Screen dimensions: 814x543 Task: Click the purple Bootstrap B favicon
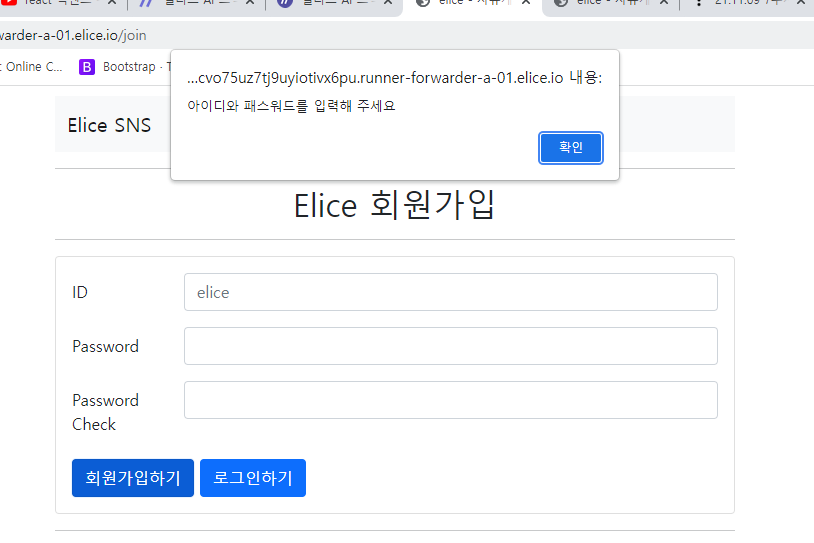(87, 67)
